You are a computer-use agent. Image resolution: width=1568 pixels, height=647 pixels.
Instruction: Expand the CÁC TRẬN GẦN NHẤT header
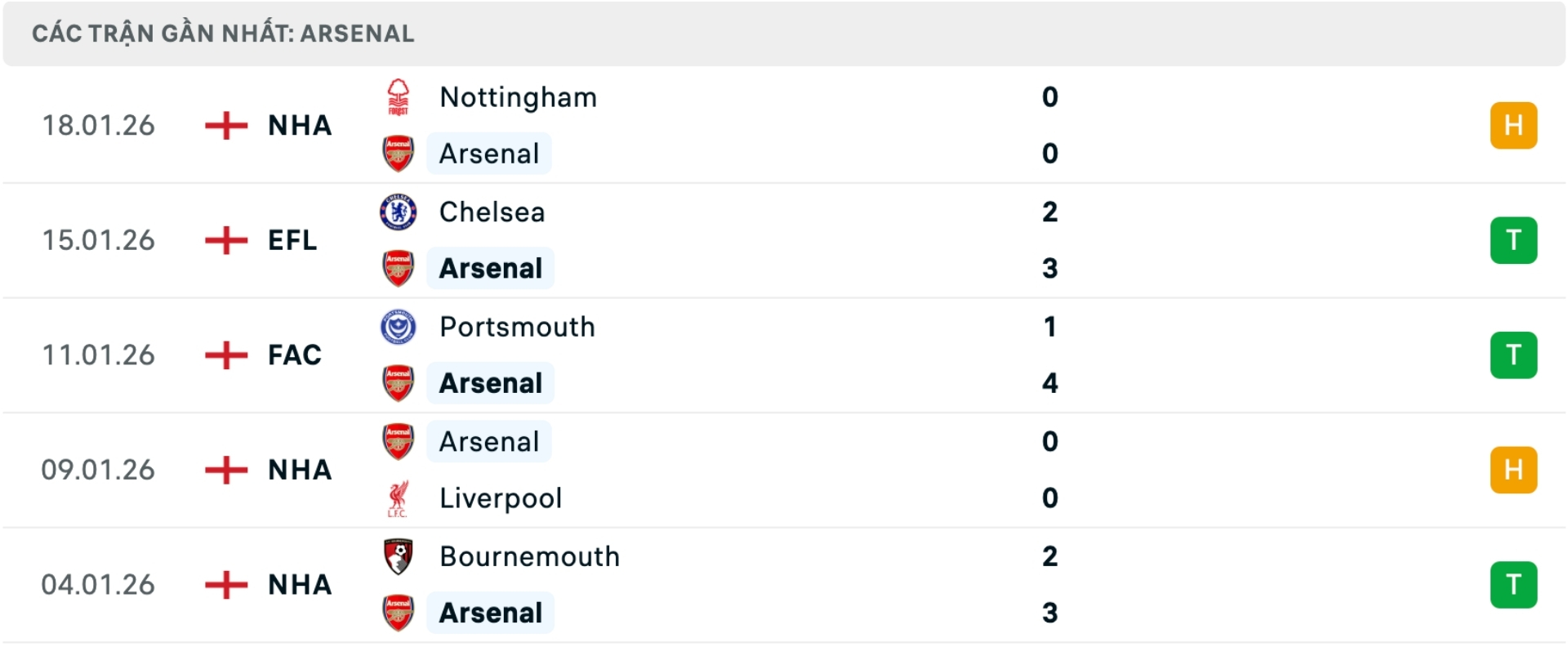pos(221,33)
